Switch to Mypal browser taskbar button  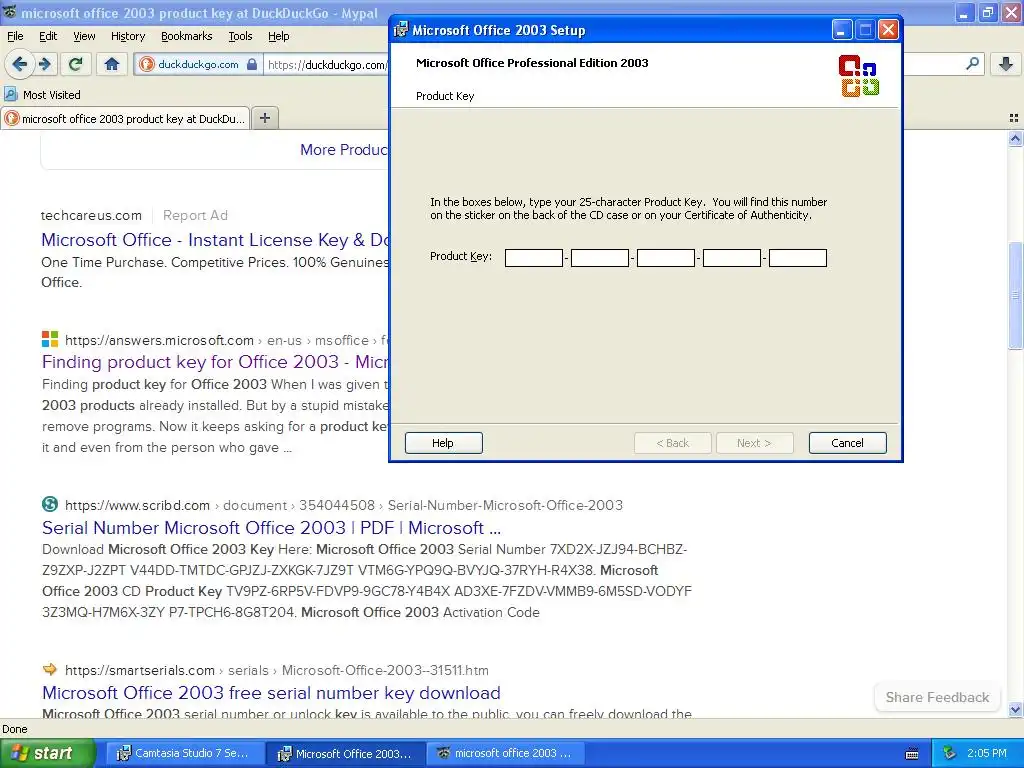(504, 753)
